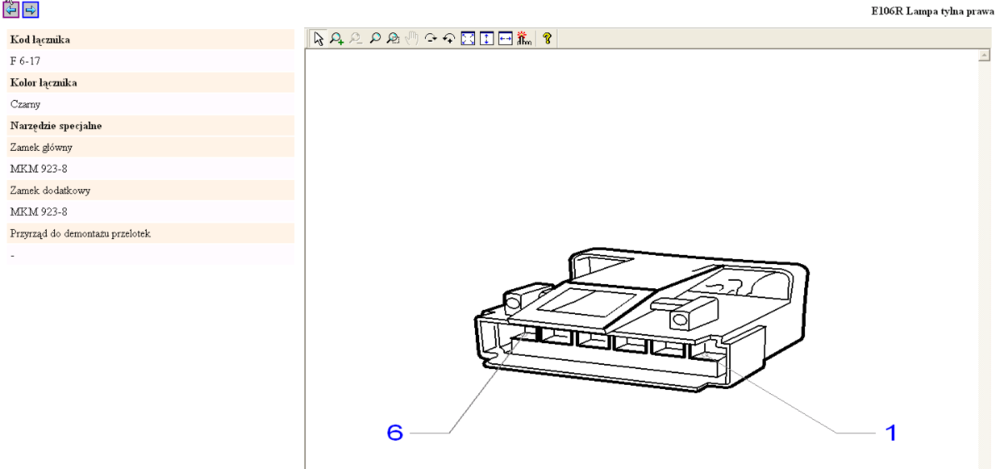
Task: Click pin number 1 label on diagram
Action: click(888, 433)
